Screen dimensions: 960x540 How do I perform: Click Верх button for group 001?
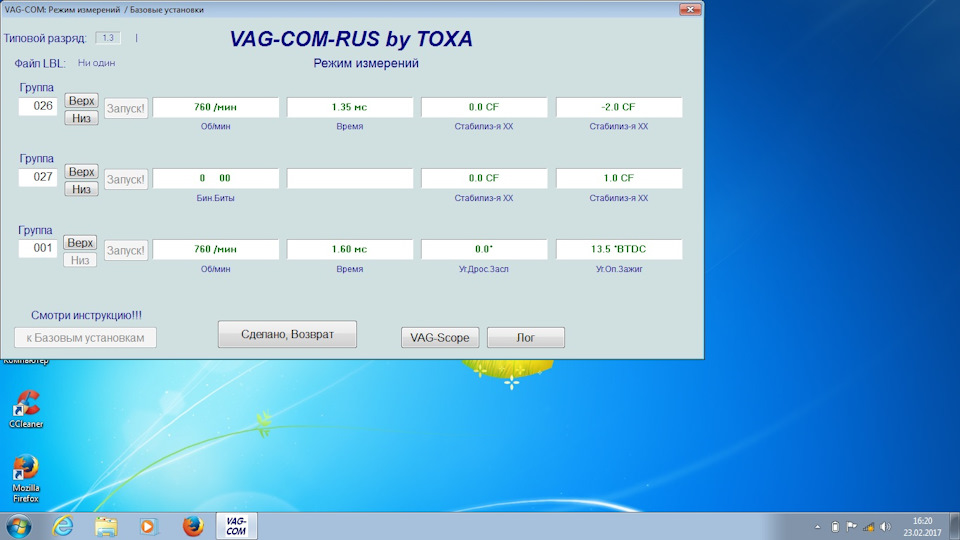click(x=80, y=242)
